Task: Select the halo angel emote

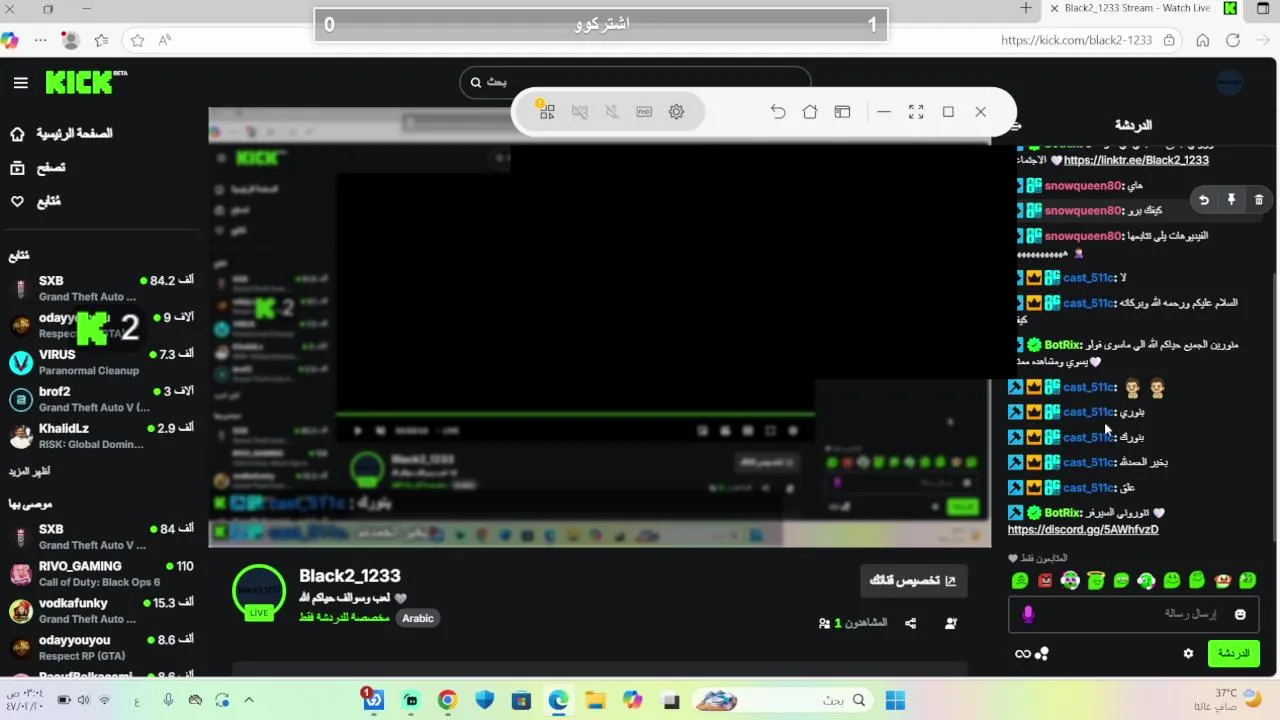Action: point(1096,580)
